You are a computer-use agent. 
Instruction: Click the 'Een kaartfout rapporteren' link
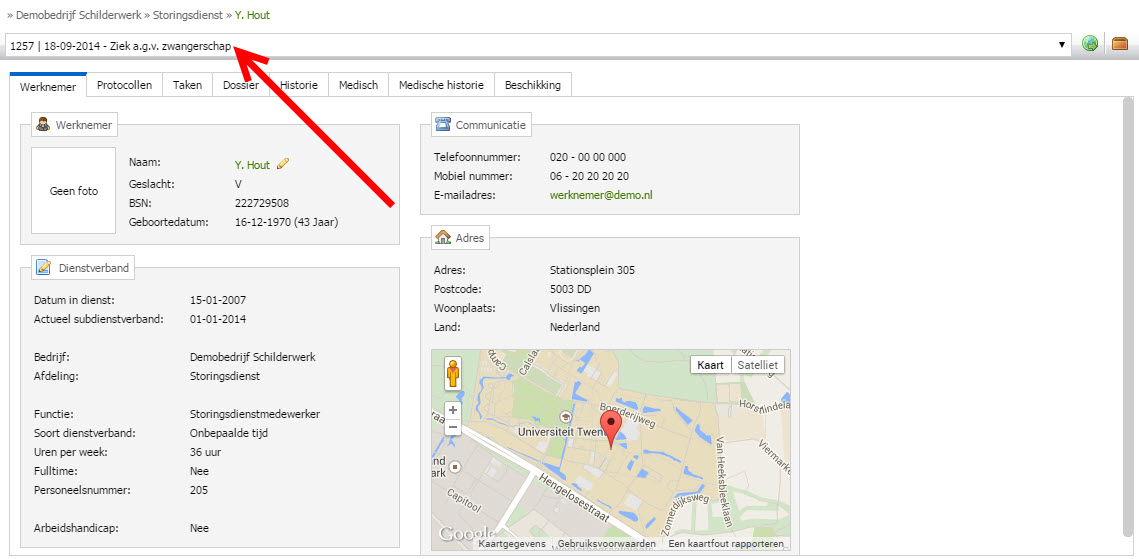[726, 544]
